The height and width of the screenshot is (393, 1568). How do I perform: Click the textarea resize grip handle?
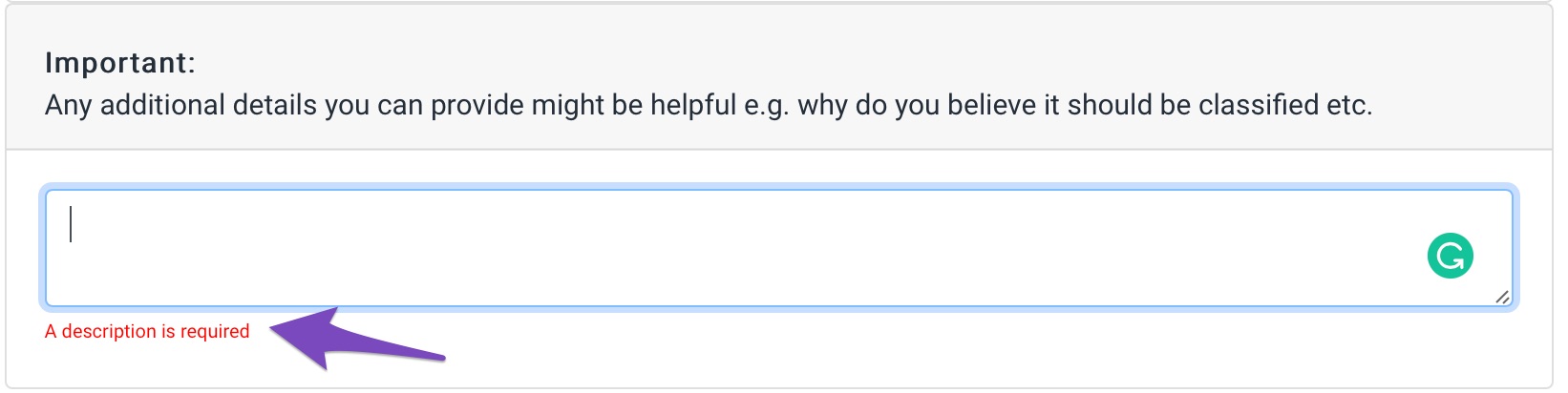point(1502,297)
